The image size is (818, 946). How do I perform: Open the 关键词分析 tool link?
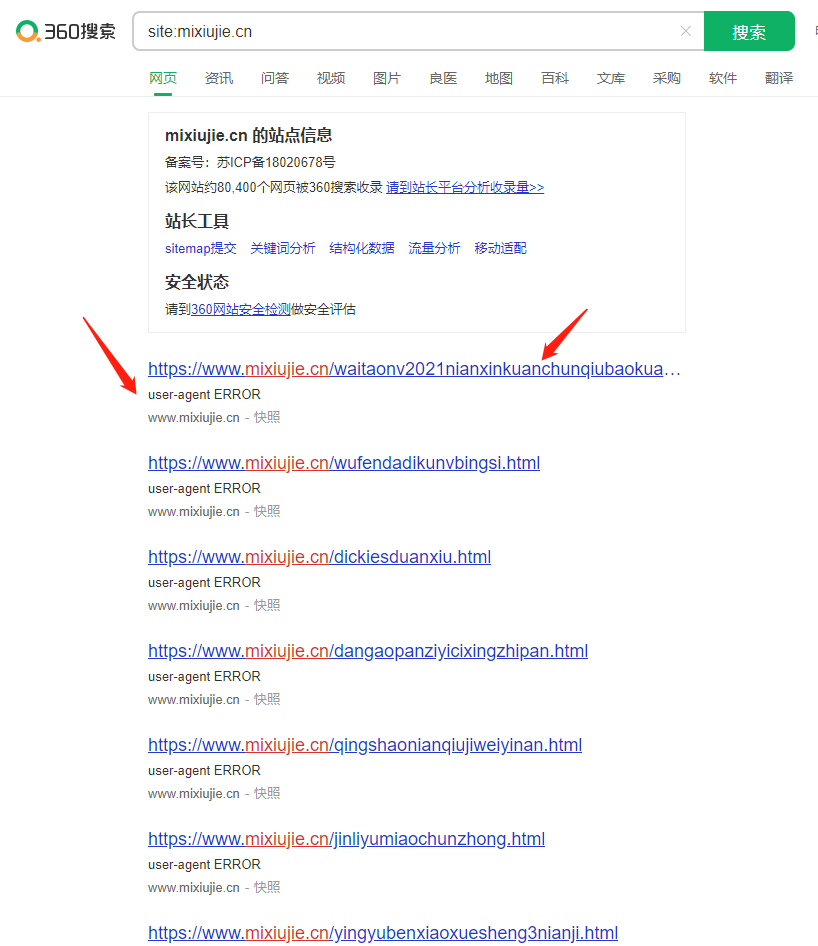coord(283,249)
